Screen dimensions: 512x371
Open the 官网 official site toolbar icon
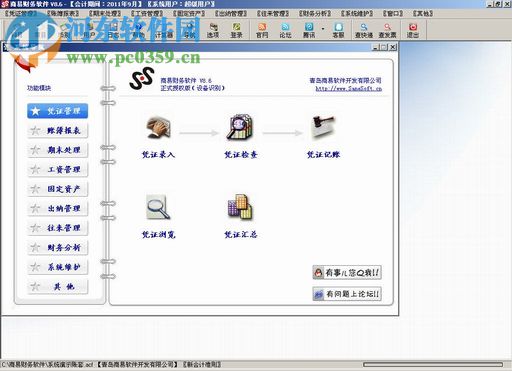[262, 30]
